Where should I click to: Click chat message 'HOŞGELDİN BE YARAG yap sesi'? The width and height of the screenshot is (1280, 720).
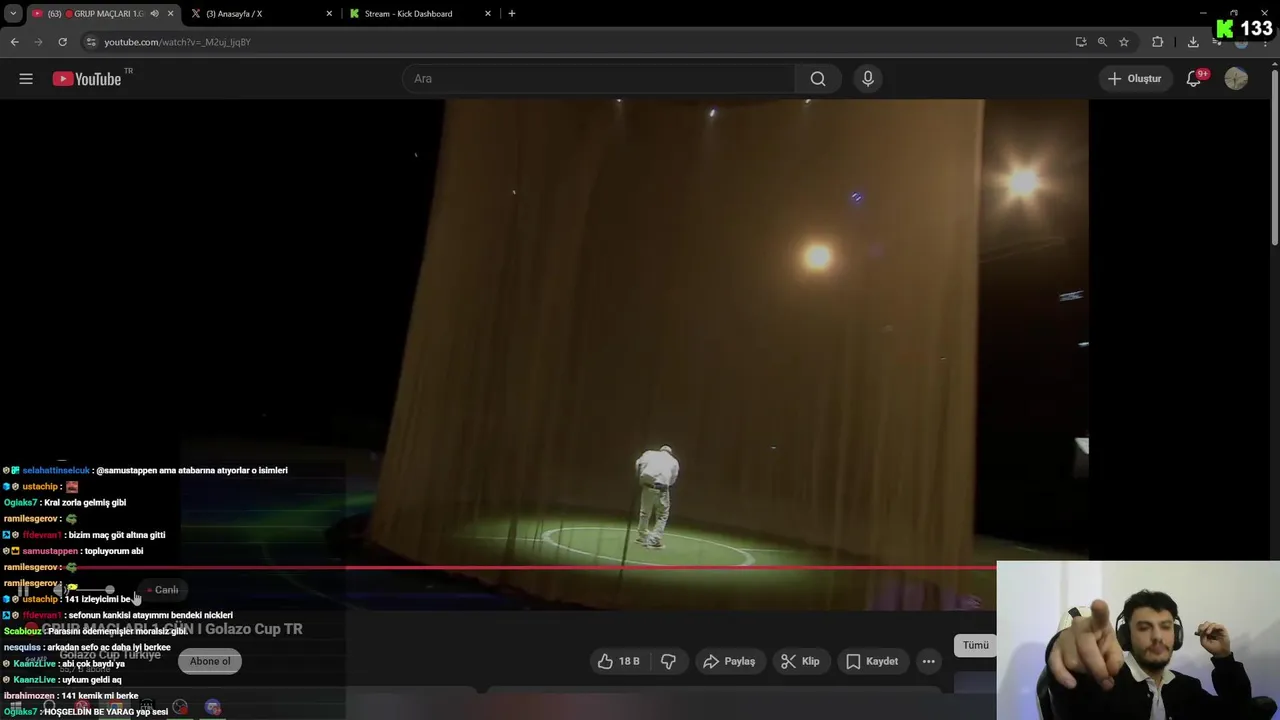(106, 712)
